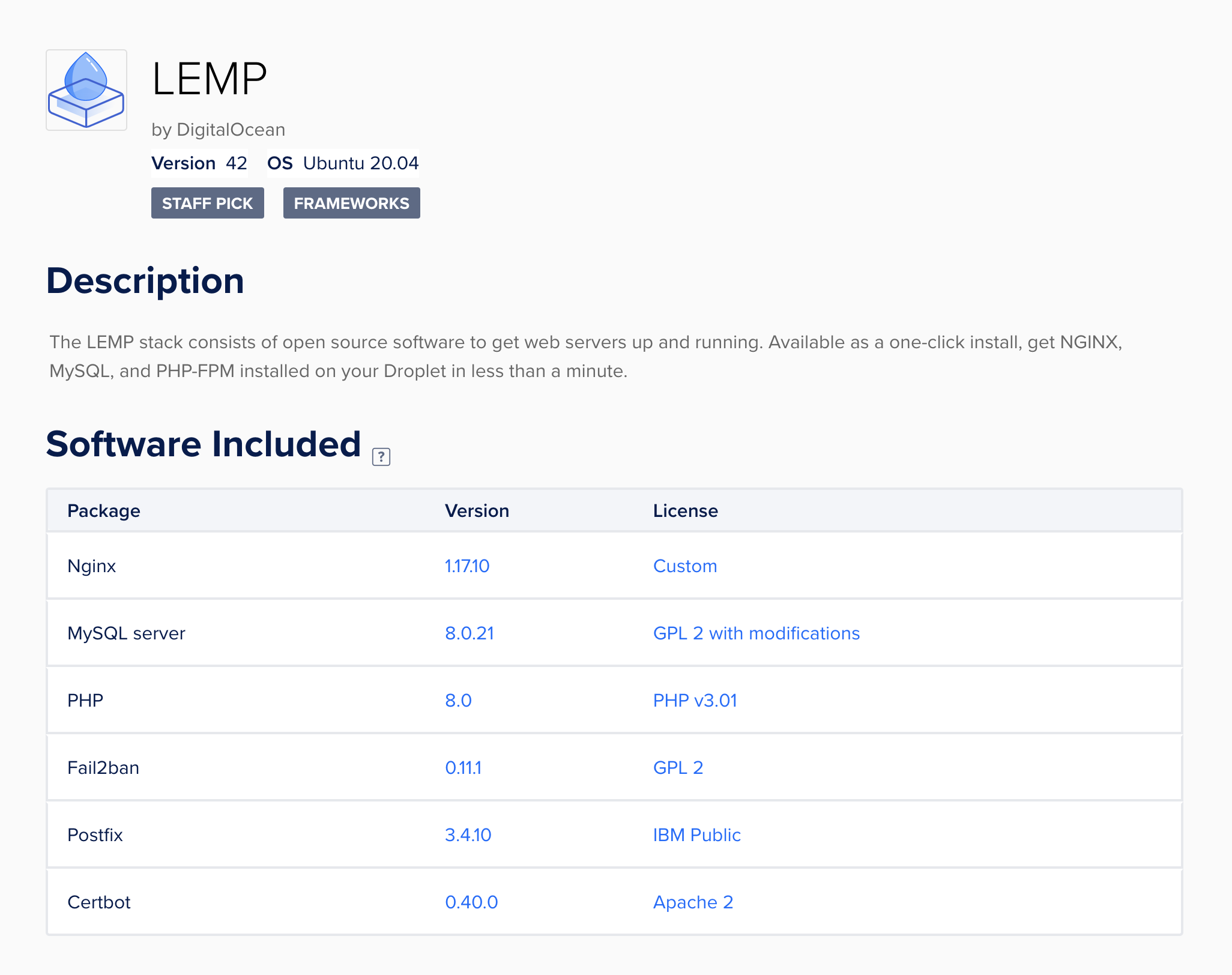Click the Fail2ban version 0.11.1 link

pos(463,767)
